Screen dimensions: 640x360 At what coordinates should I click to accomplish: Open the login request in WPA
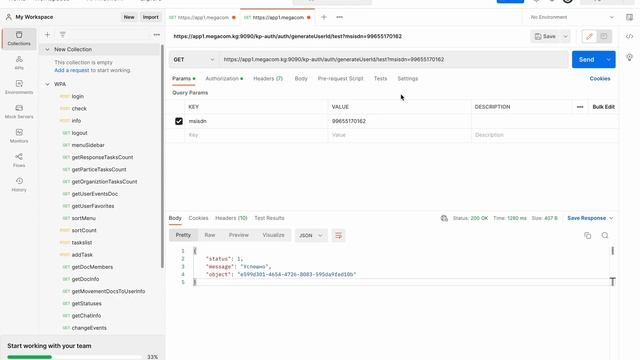coord(78,96)
